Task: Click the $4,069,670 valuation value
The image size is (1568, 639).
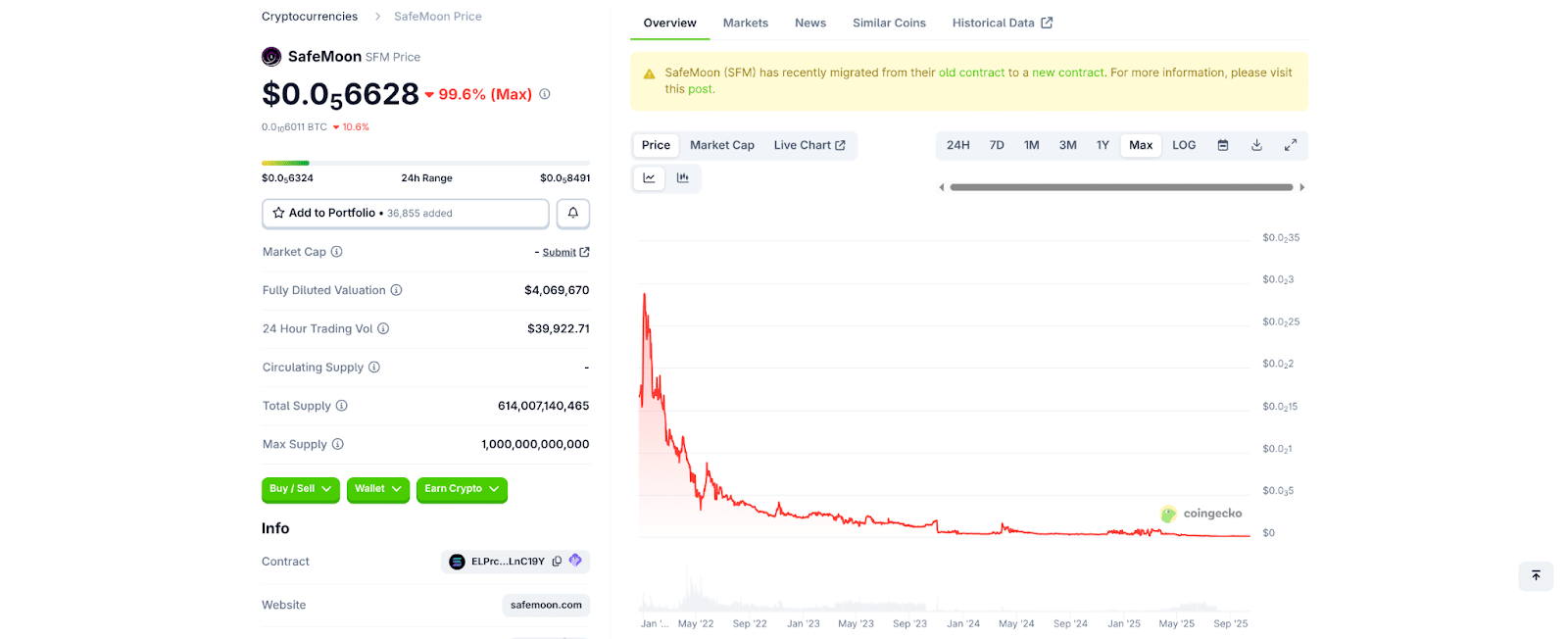Action: (x=557, y=290)
